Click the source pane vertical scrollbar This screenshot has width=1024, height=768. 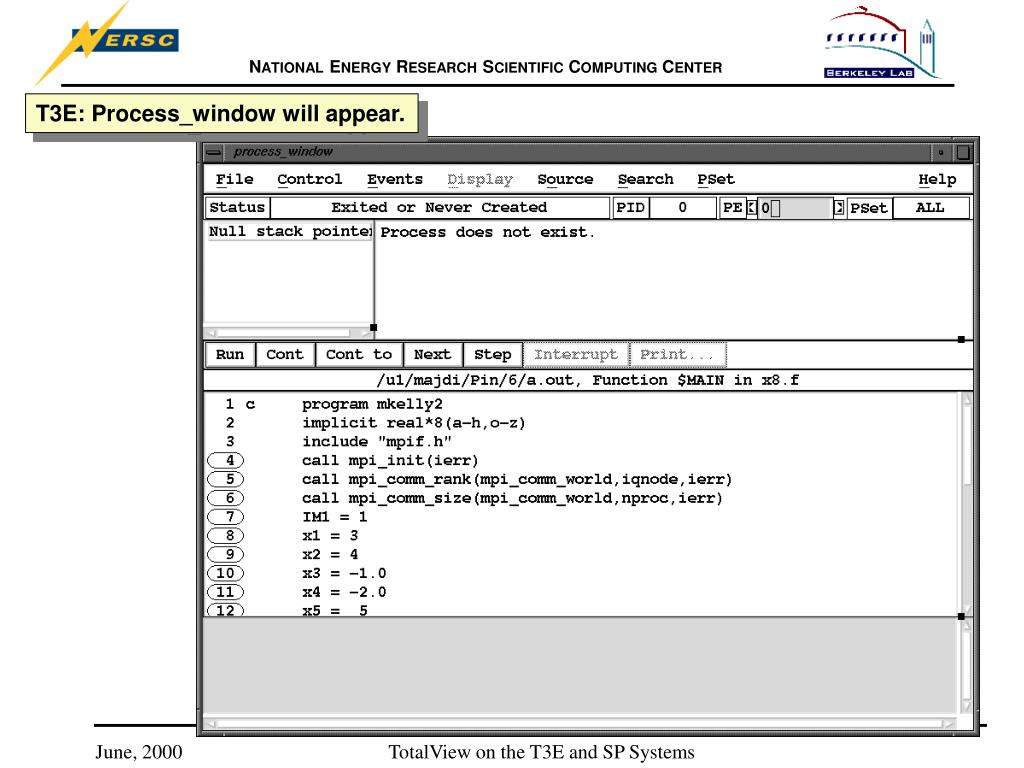(x=965, y=500)
